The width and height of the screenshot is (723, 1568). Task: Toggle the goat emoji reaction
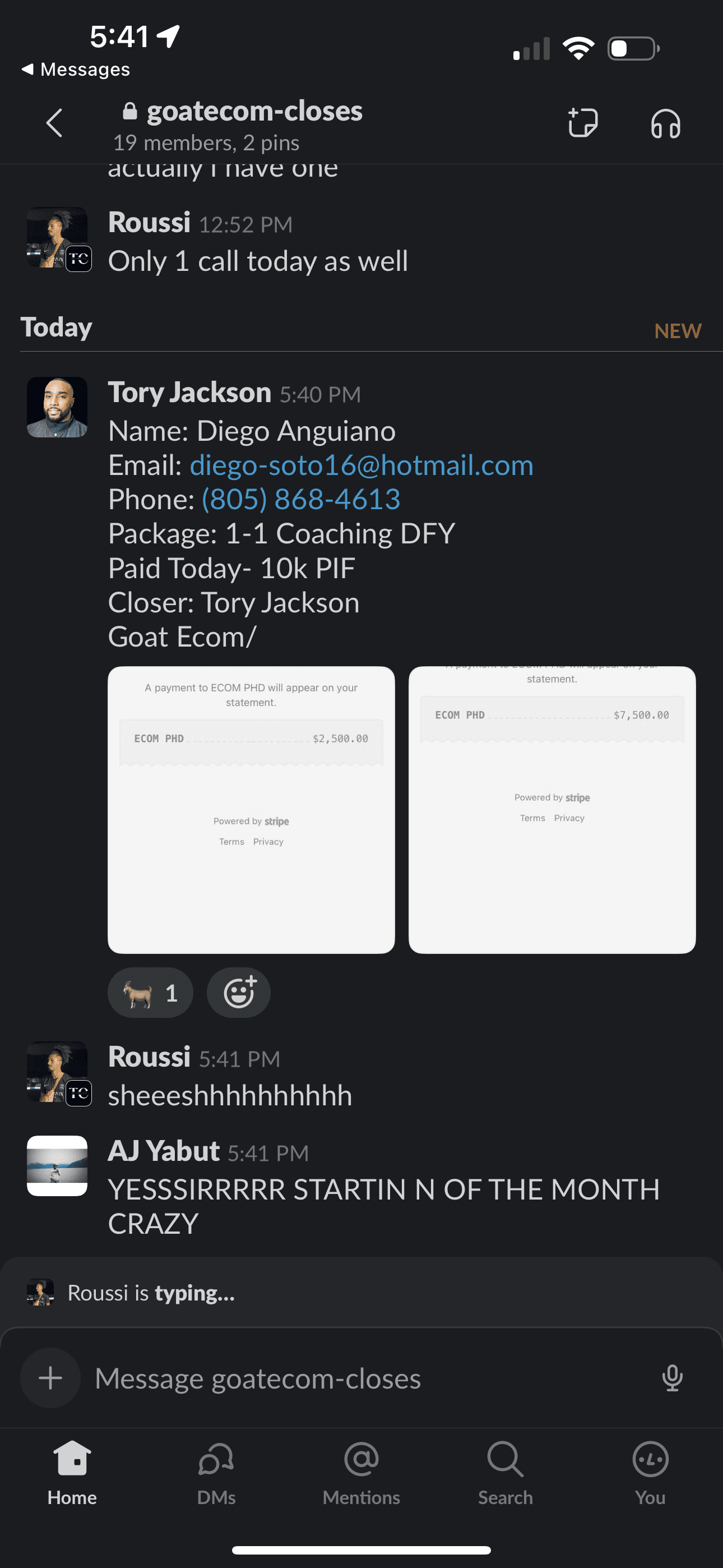tap(150, 993)
